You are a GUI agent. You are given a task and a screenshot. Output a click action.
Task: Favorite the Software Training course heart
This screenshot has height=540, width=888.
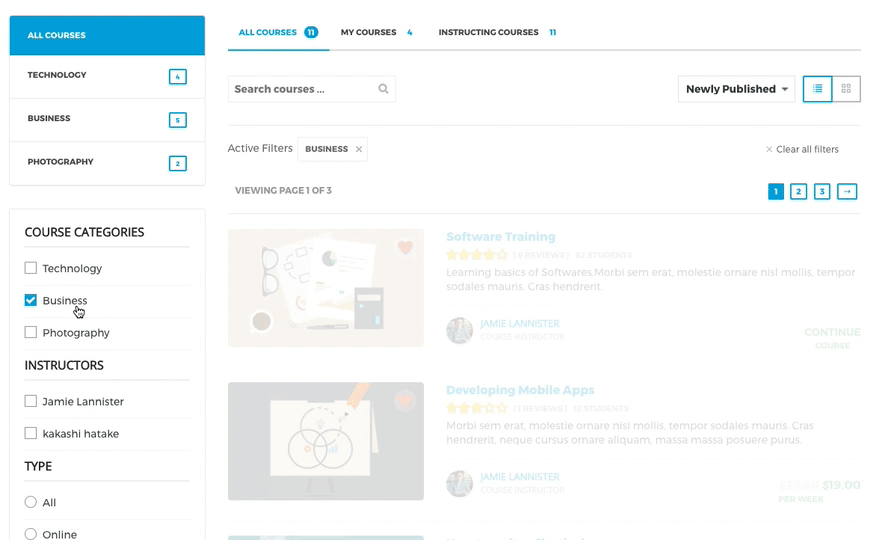pyautogui.click(x=405, y=248)
